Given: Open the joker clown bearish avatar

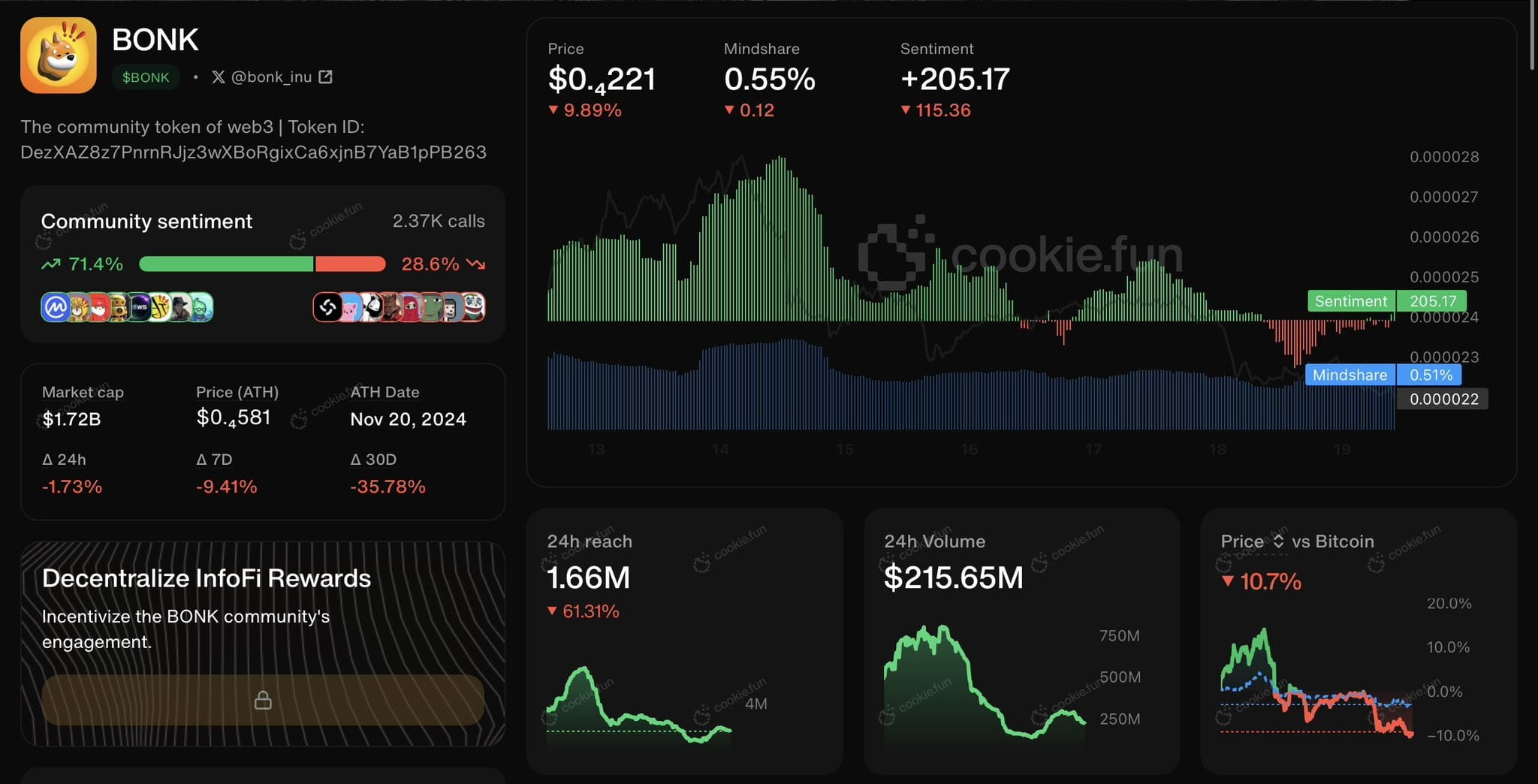Looking at the screenshot, I should pos(473,307).
